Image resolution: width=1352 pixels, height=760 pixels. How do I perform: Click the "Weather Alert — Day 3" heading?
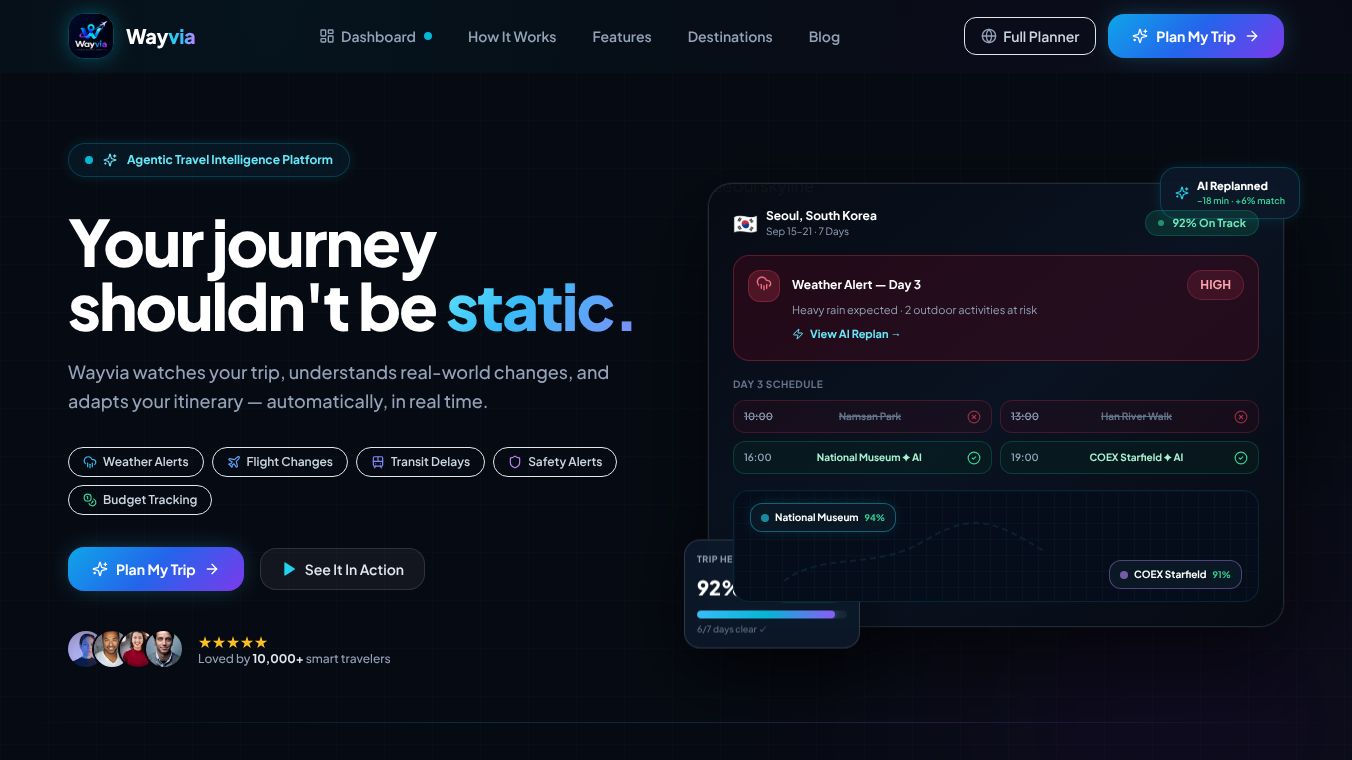[856, 285]
